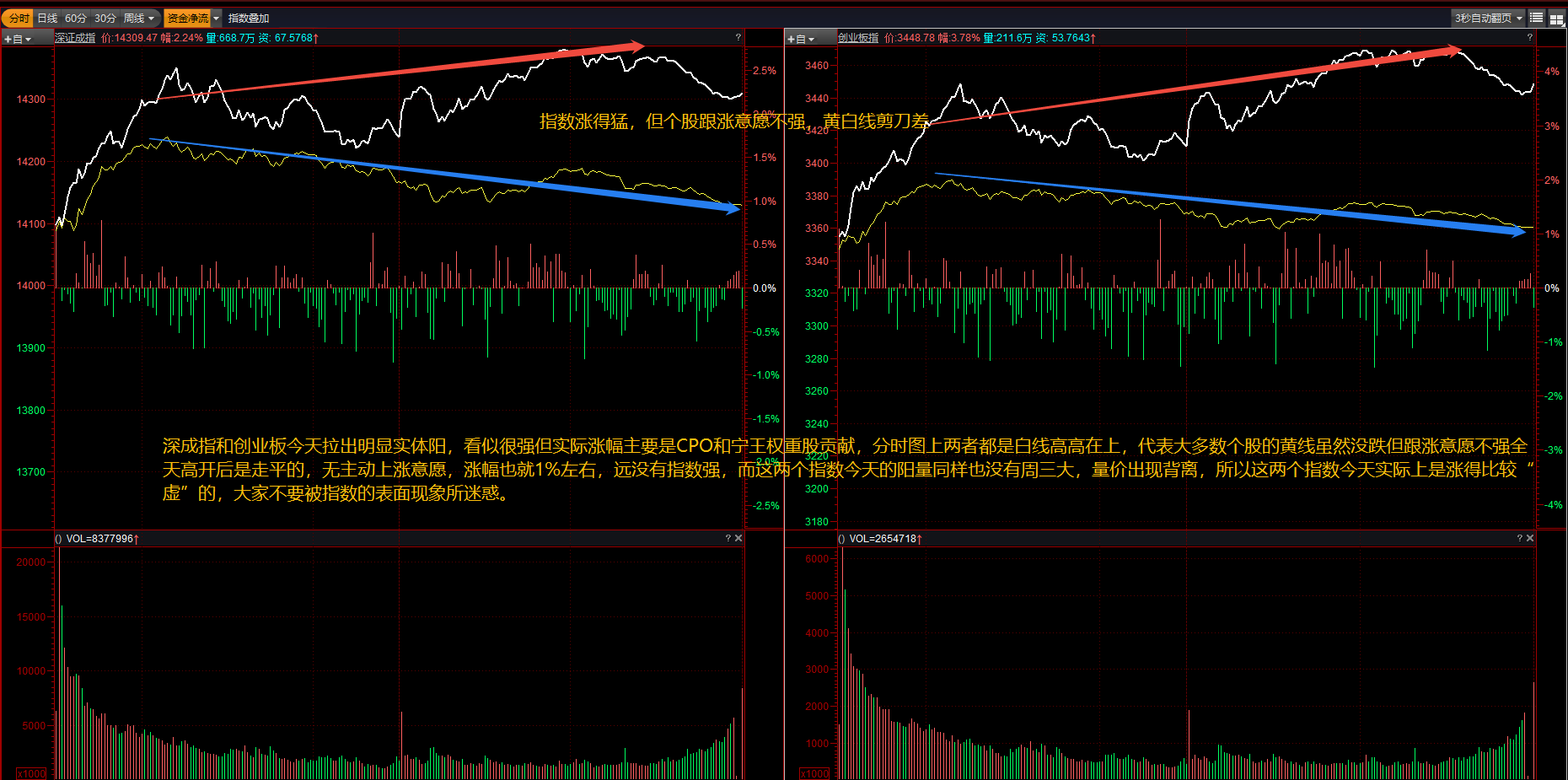Open help for right VOL panel

tap(1519, 538)
